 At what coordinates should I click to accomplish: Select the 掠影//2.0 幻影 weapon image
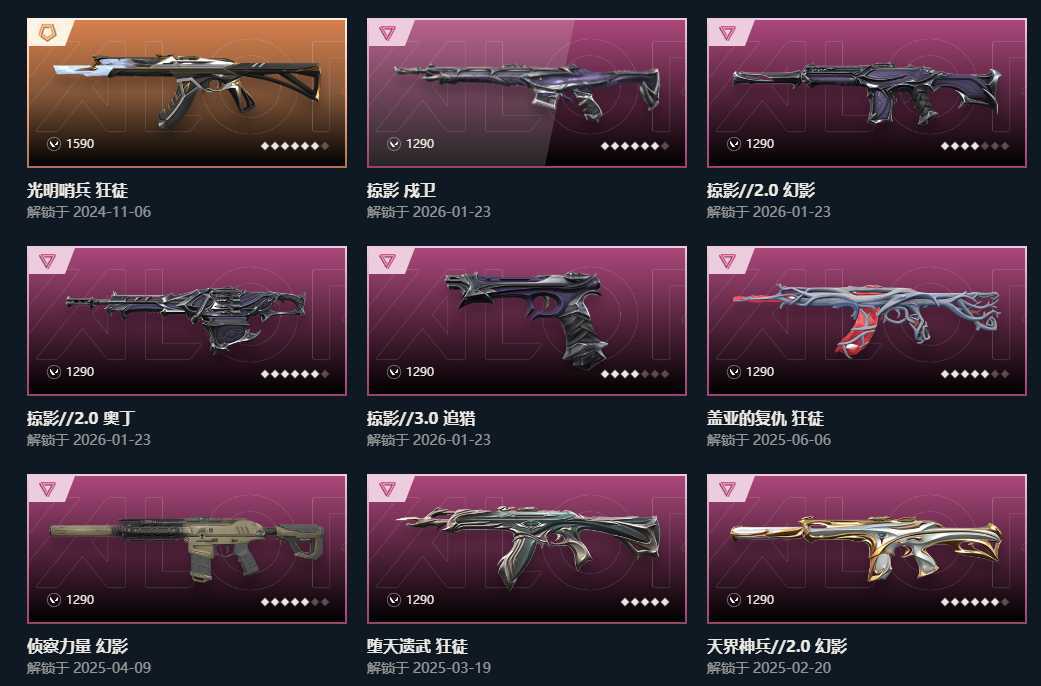tap(866, 93)
